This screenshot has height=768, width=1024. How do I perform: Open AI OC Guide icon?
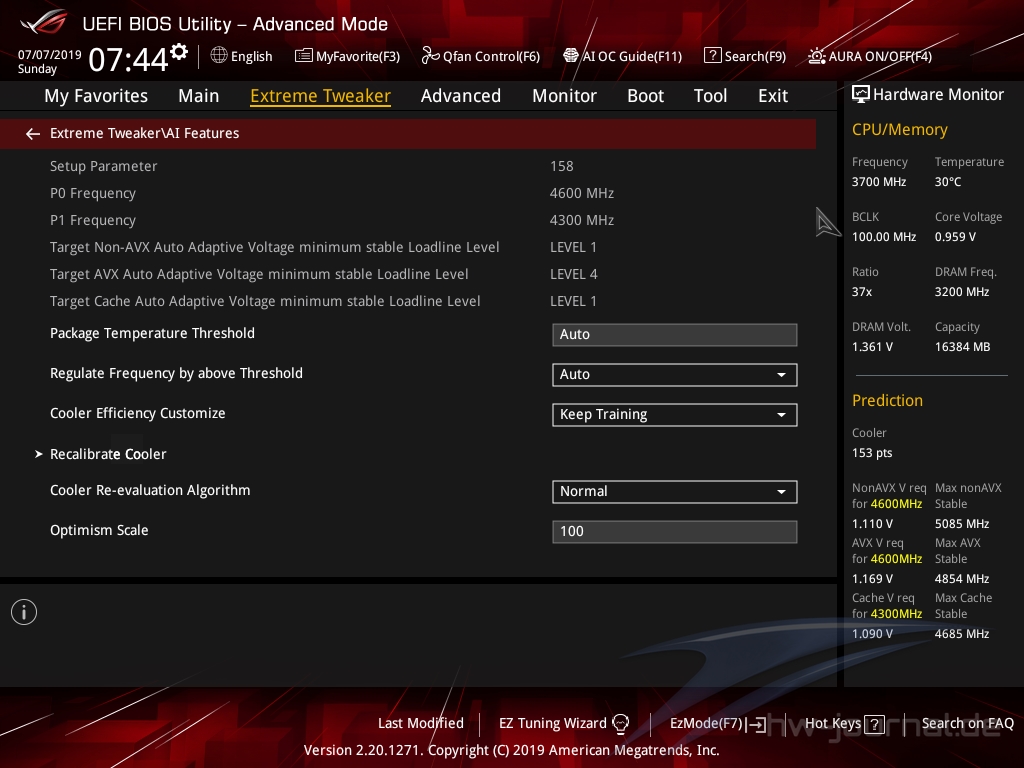[x=571, y=56]
